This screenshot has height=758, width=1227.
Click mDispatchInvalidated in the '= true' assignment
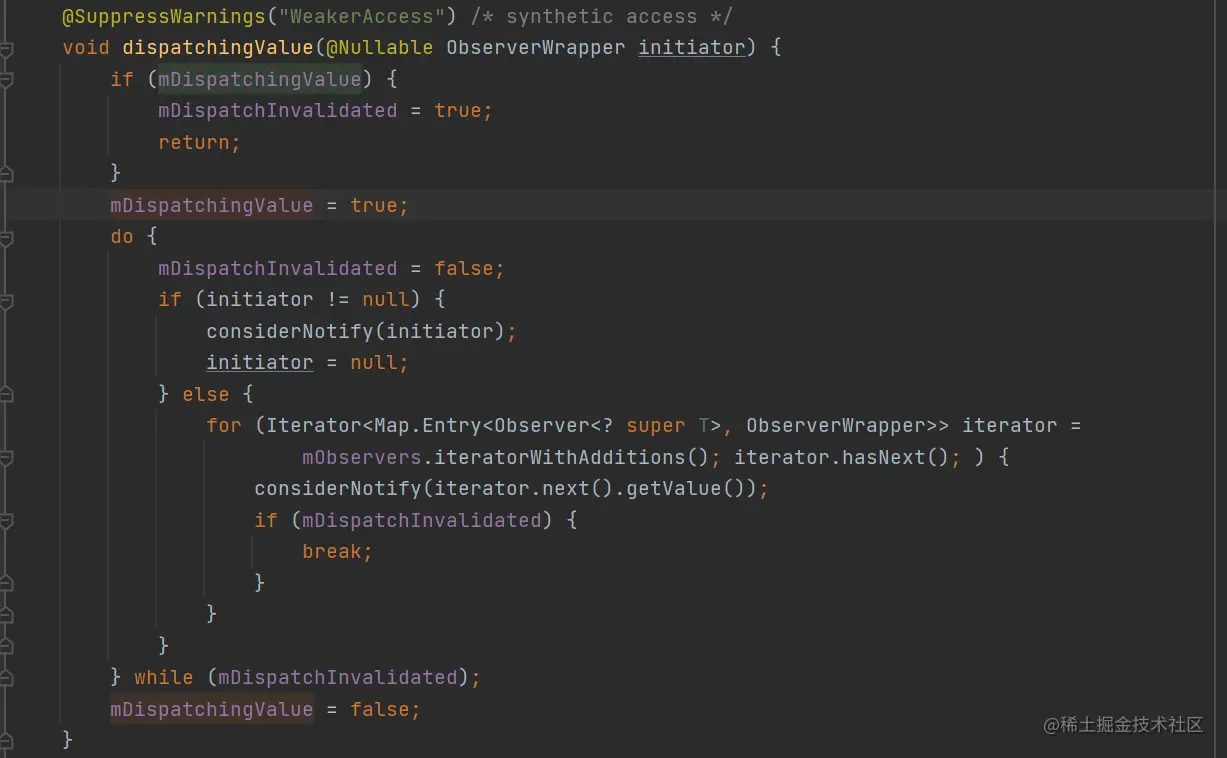point(278,110)
